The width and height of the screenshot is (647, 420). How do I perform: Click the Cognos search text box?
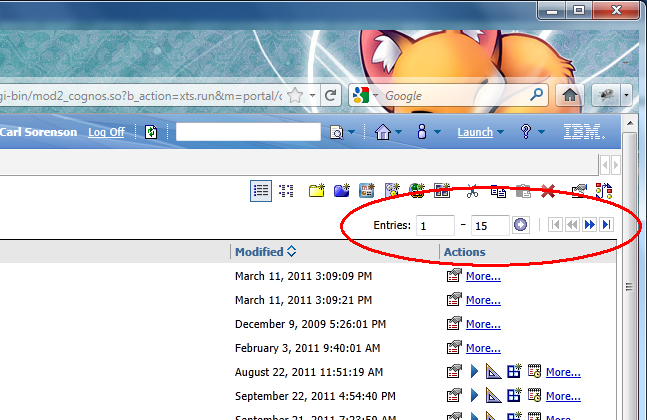pos(248,132)
